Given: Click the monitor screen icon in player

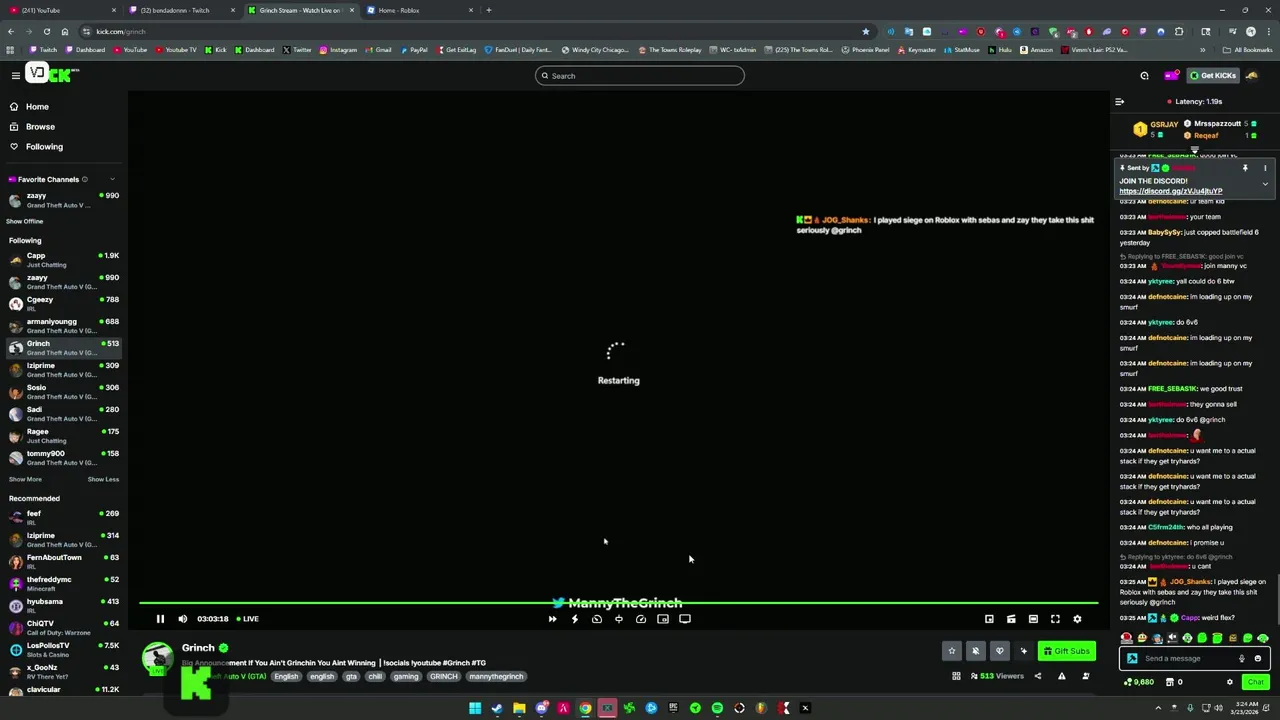Looking at the screenshot, I should coord(685,619).
